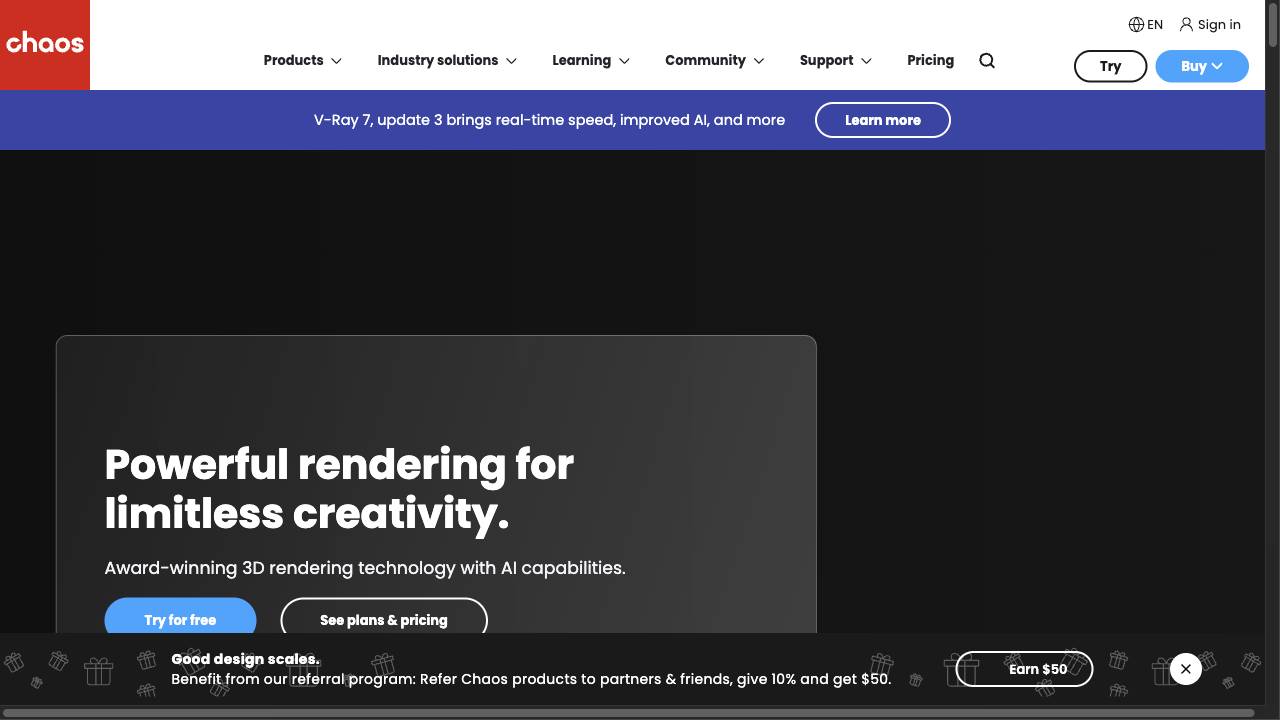Expand the Learning menu
This screenshot has height=720, width=1280.
tap(591, 61)
